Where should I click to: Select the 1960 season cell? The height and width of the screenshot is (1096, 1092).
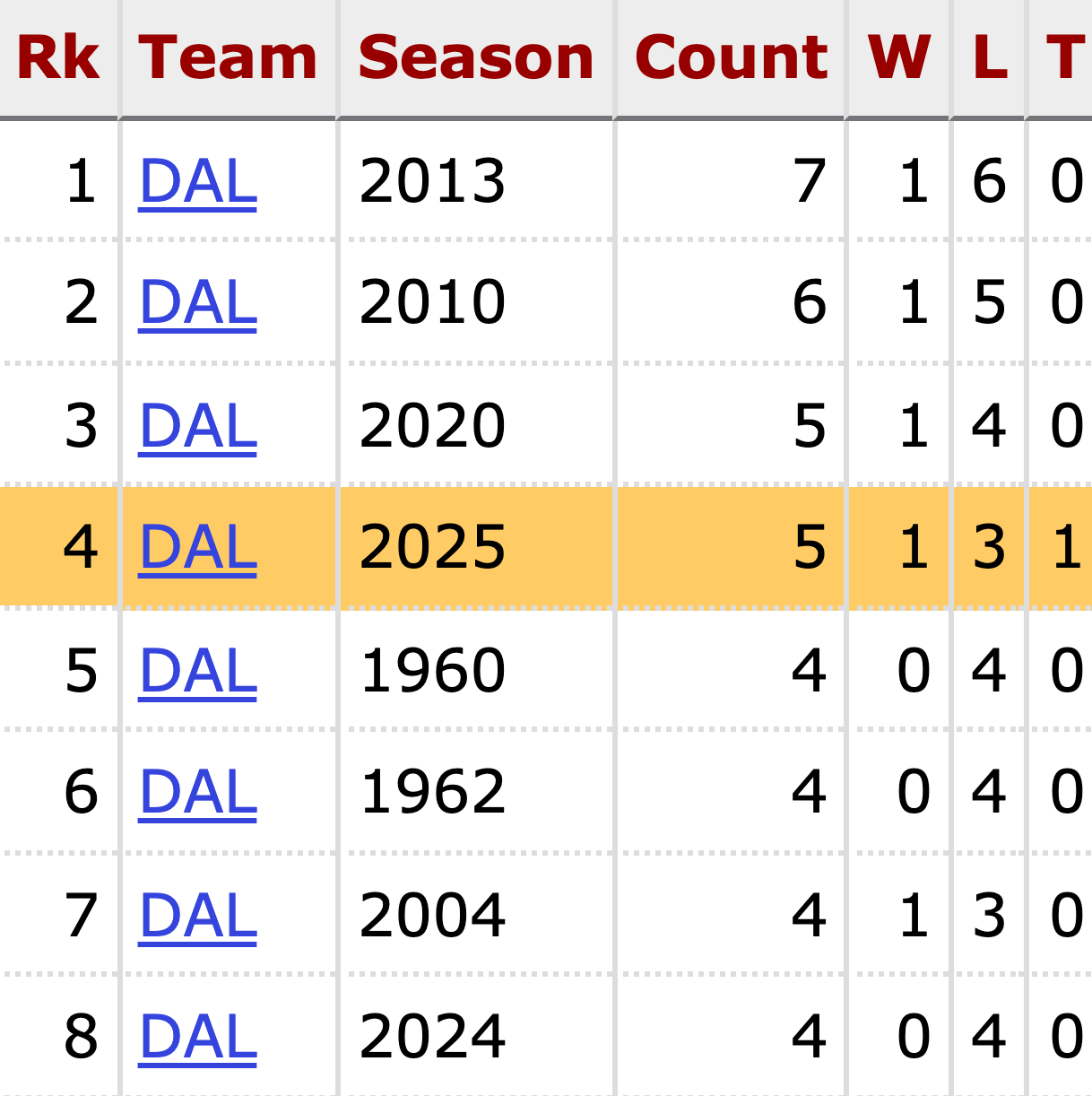[432, 670]
